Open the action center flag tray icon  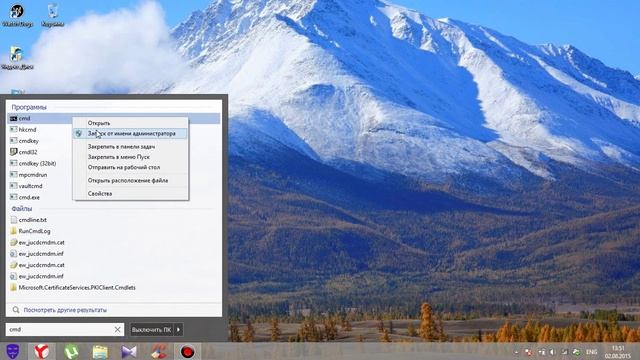pyautogui.click(x=529, y=352)
